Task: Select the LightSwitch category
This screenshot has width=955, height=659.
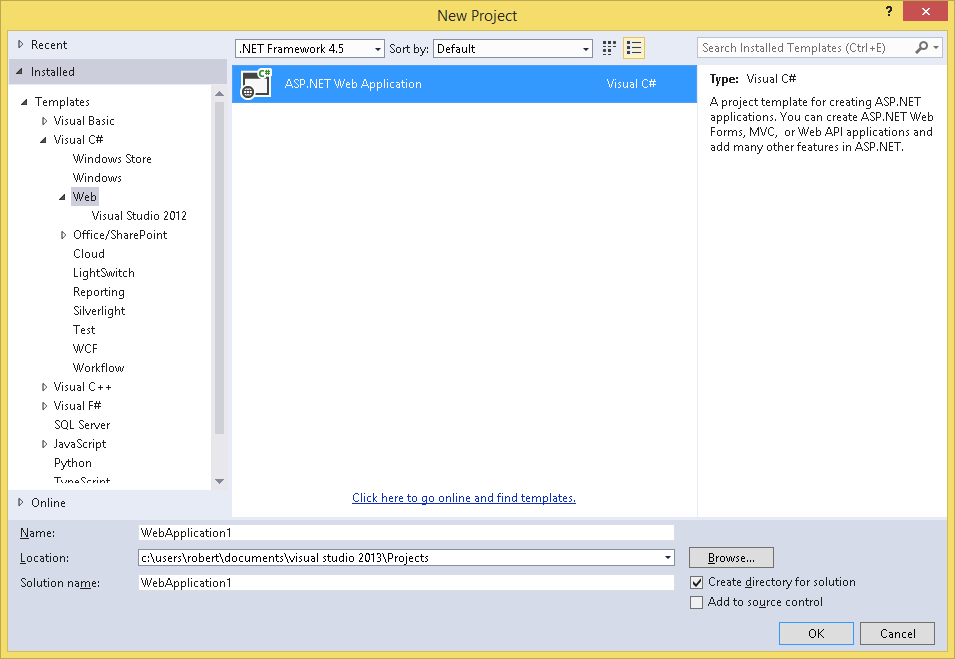Action: (104, 273)
